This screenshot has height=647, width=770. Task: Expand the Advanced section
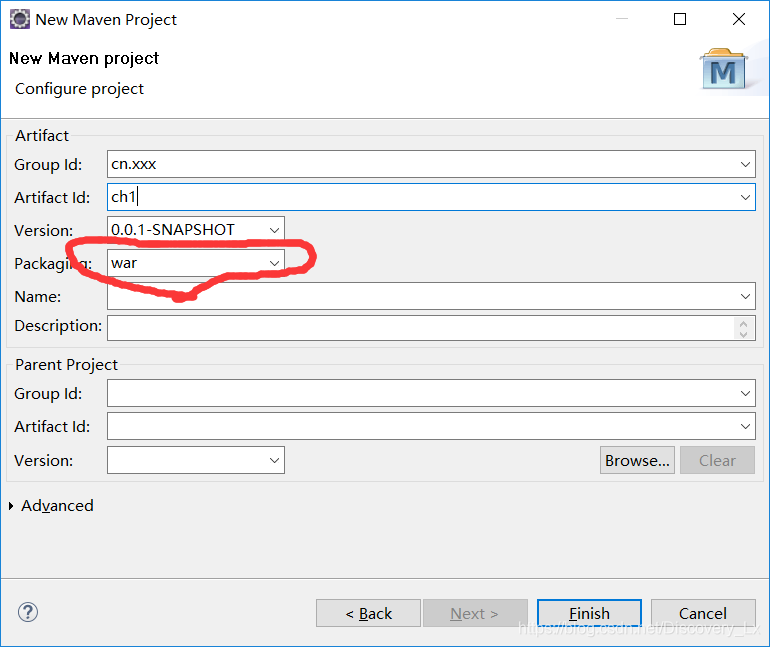pos(11,506)
